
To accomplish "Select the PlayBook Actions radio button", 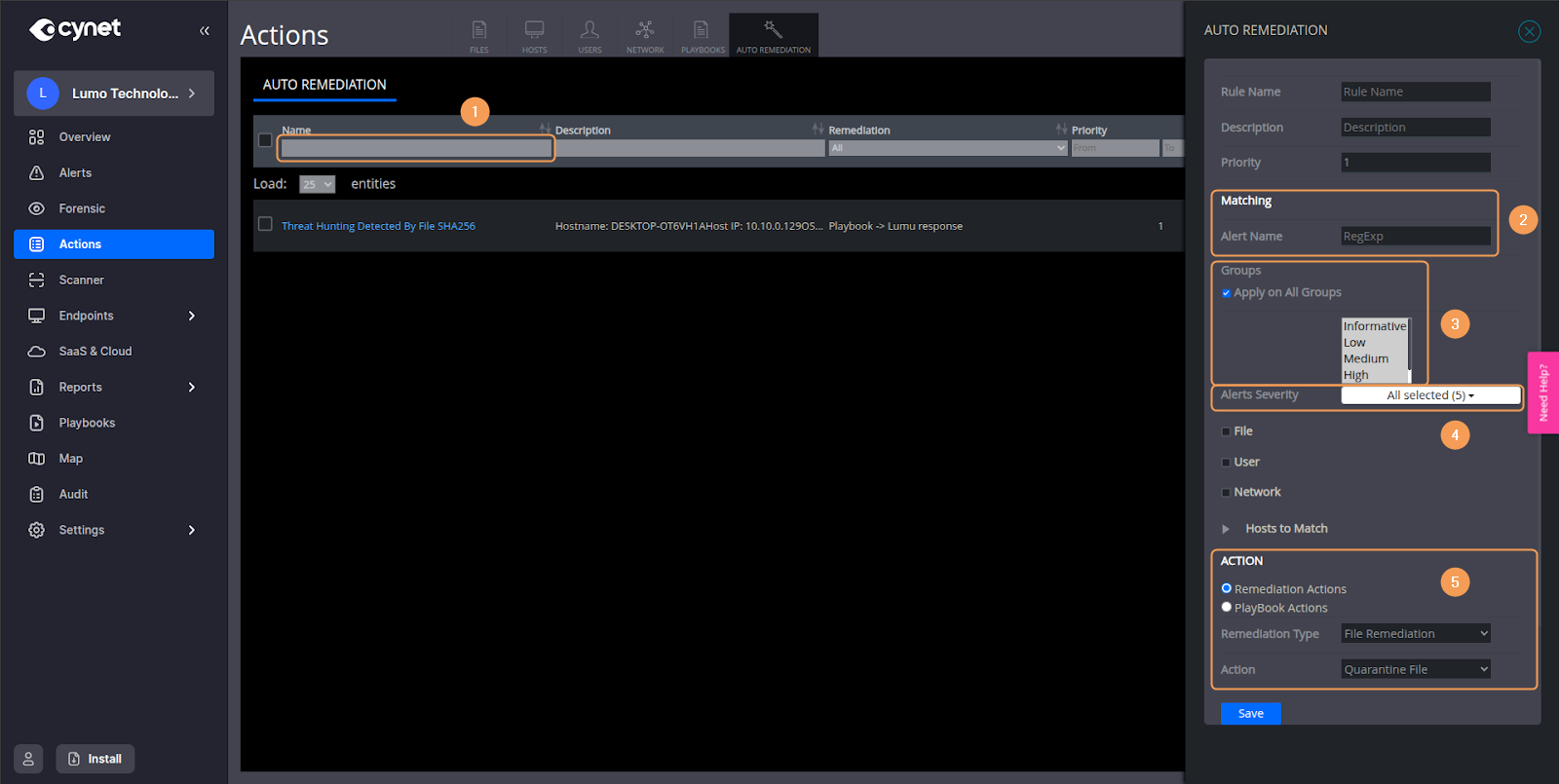I will 1227,608.
